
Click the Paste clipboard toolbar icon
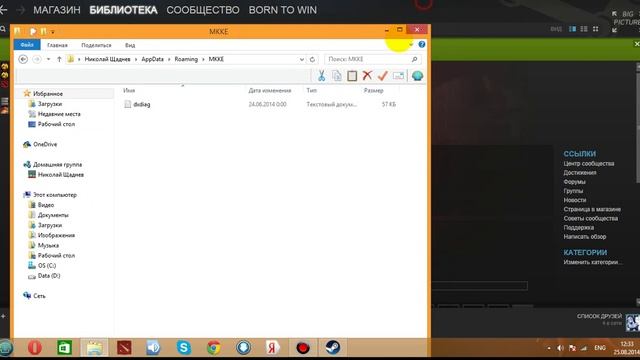click(x=352, y=76)
